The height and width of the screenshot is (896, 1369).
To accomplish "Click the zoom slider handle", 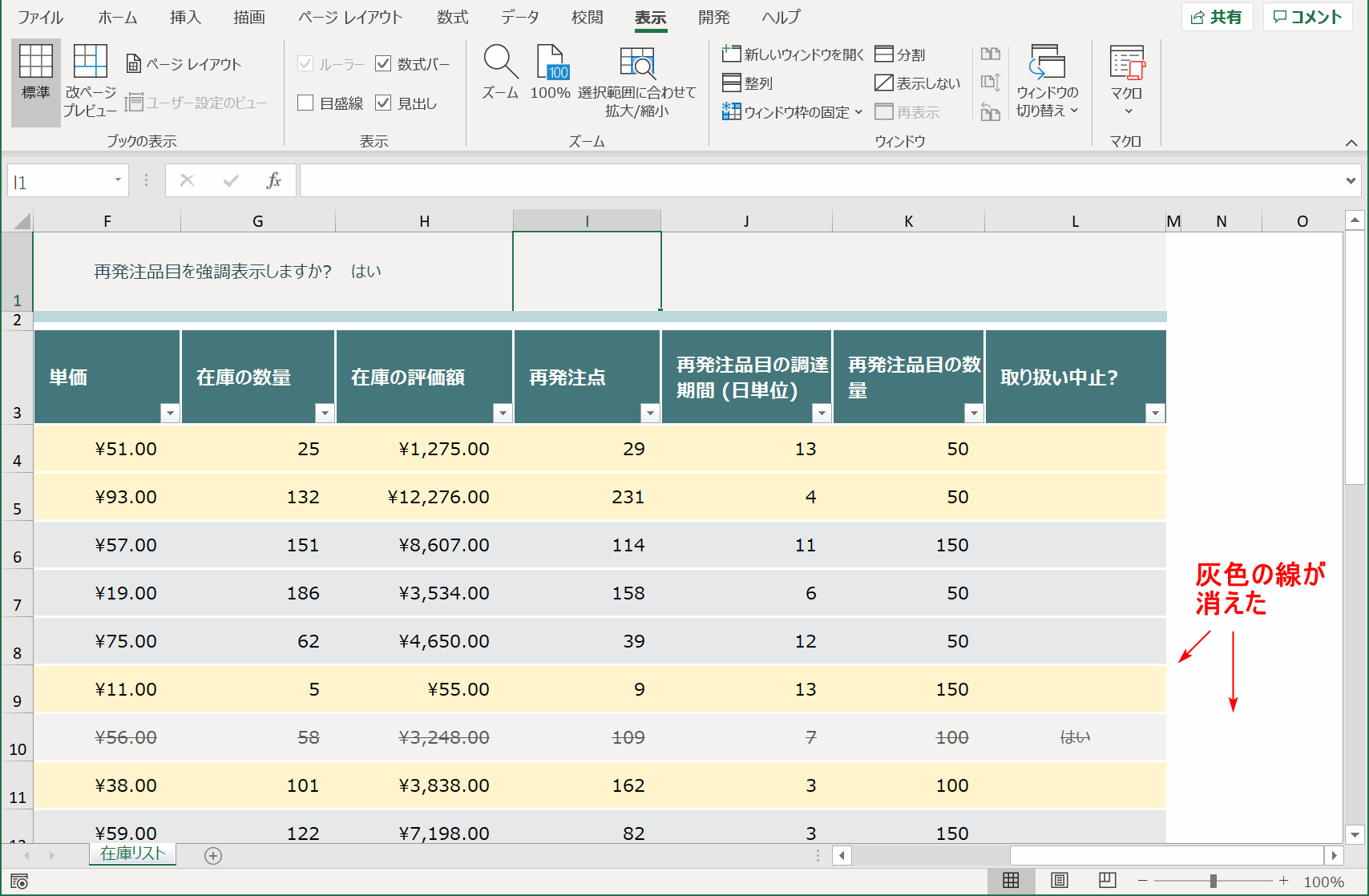I will click(1214, 881).
